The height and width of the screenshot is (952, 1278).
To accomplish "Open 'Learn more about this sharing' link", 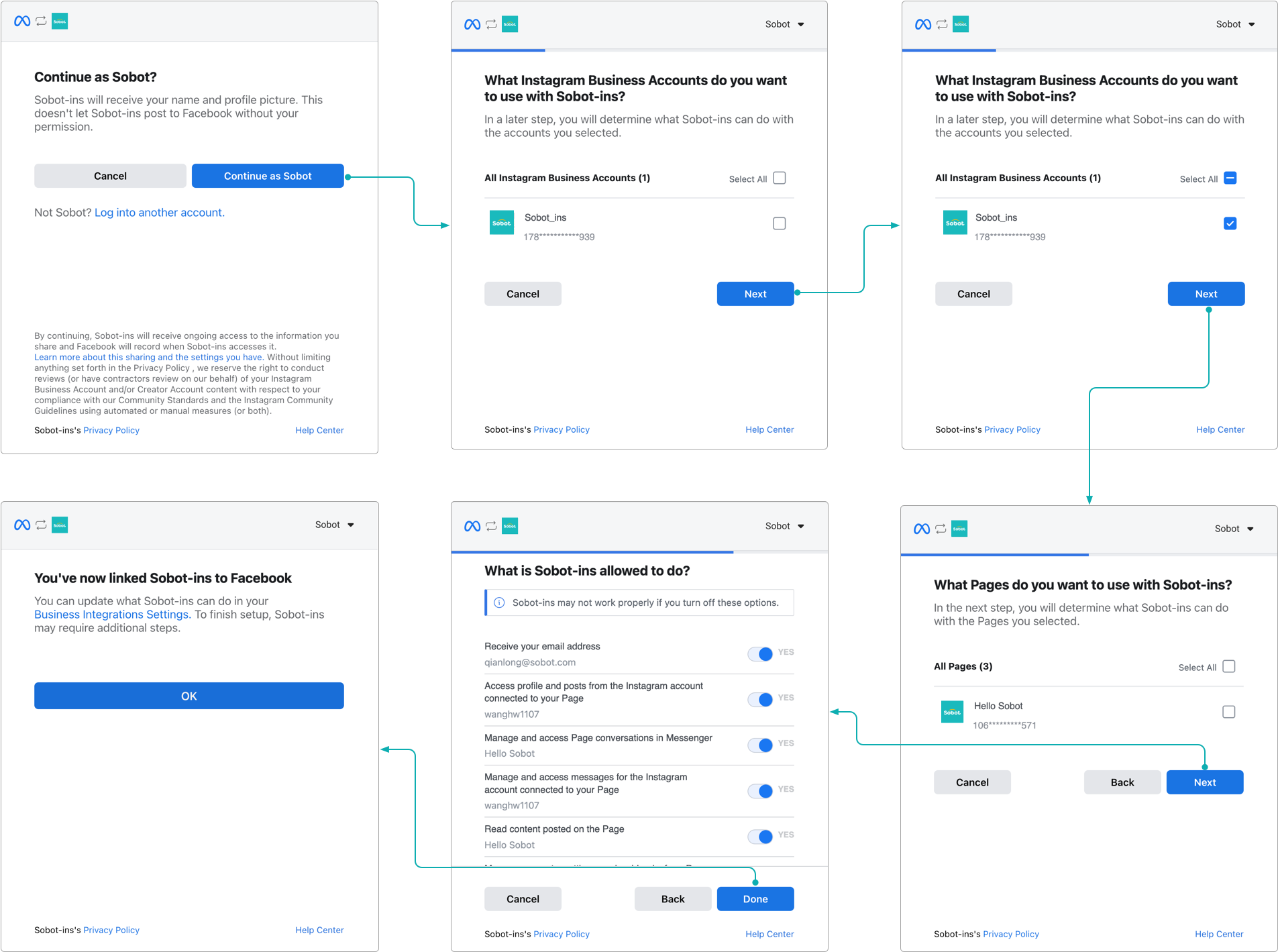I will (148, 357).
